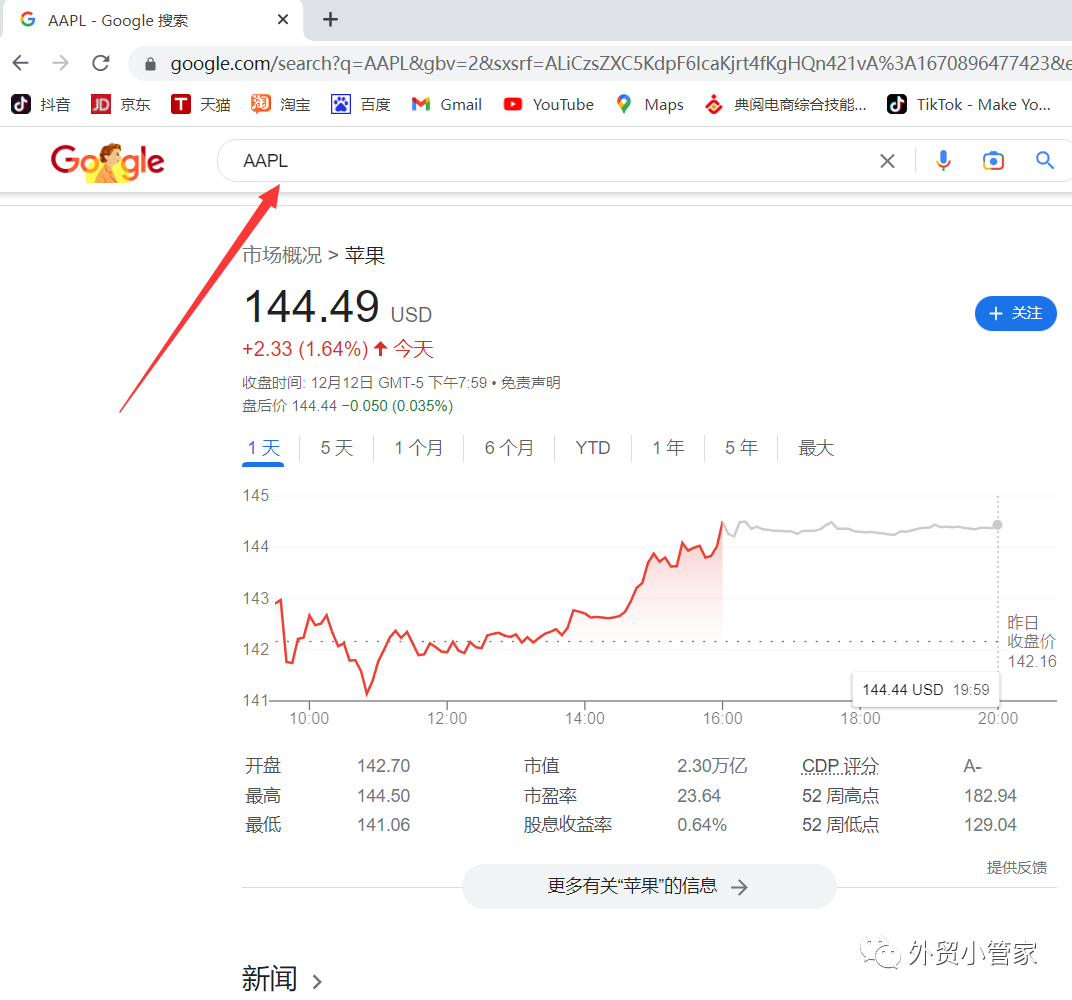The image size is (1072, 1000).
Task: Open the 抖音 bookmark
Action: pyautogui.click(x=41, y=104)
